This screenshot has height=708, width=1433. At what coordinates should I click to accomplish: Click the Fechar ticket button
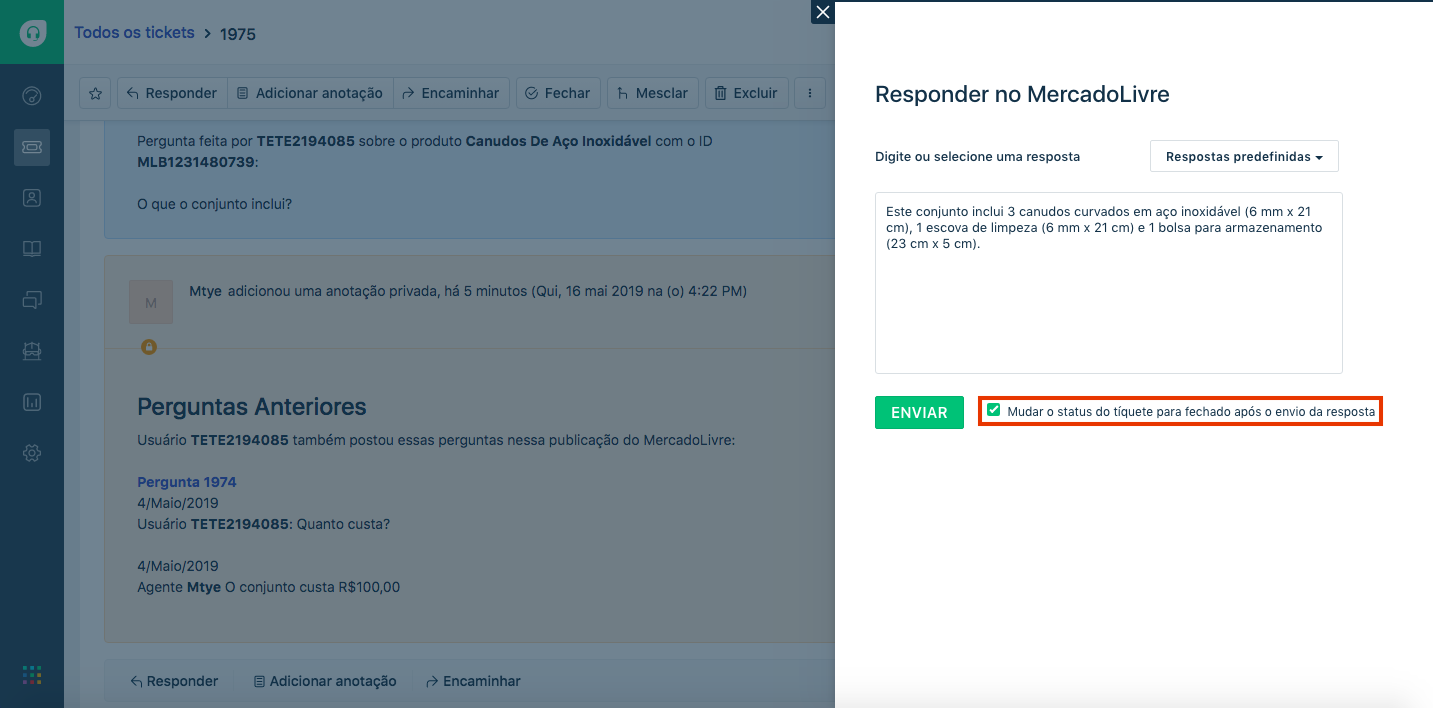pyautogui.click(x=559, y=93)
